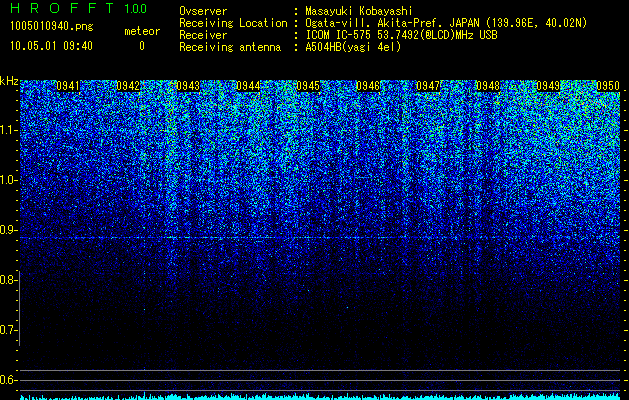The height and width of the screenshot is (400, 629).
Task: Select the filename 1005010940.png
Action: (52, 26)
